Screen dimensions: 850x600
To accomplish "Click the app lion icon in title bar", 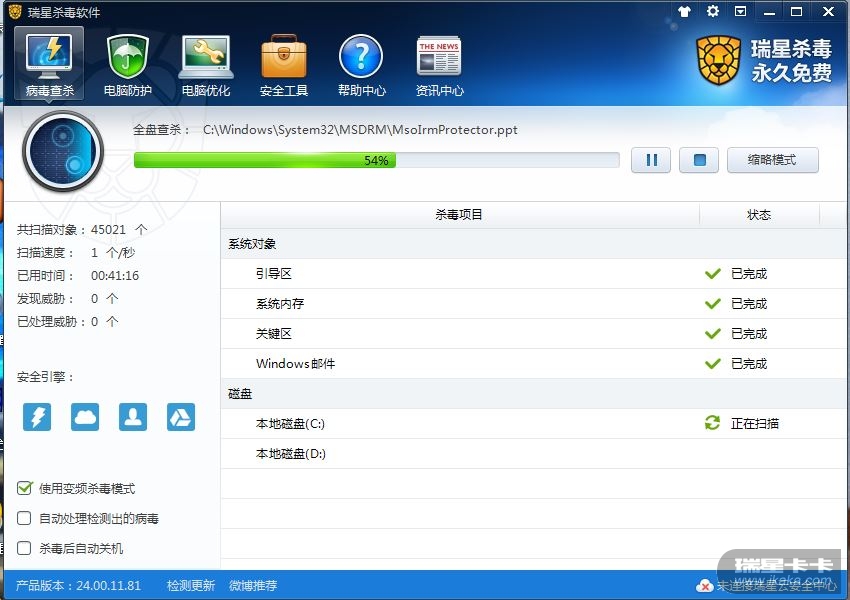I will (15, 11).
